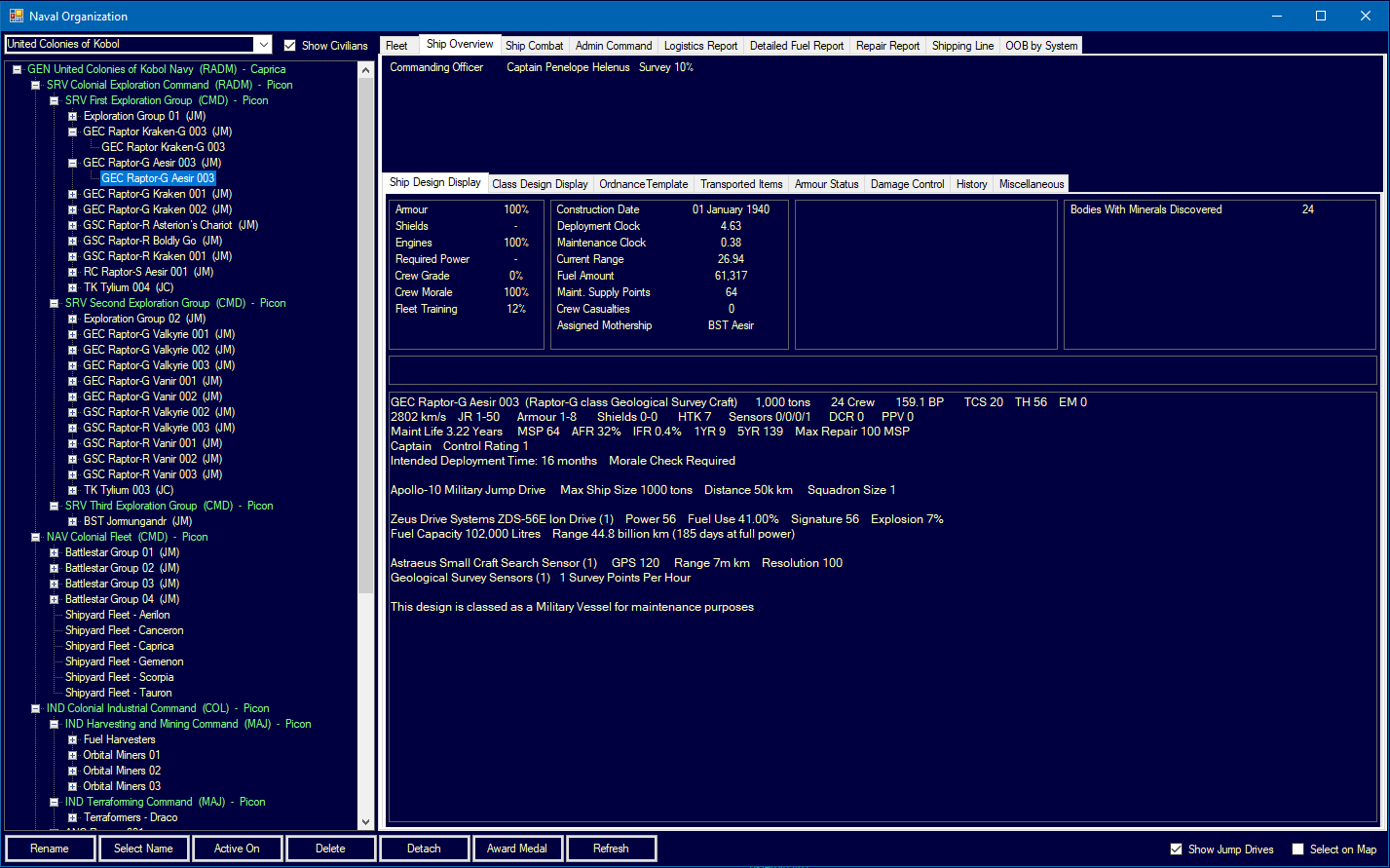Switch to Class Design Display tab
Viewport: 1390px width, 868px height.
tap(540, 184)
